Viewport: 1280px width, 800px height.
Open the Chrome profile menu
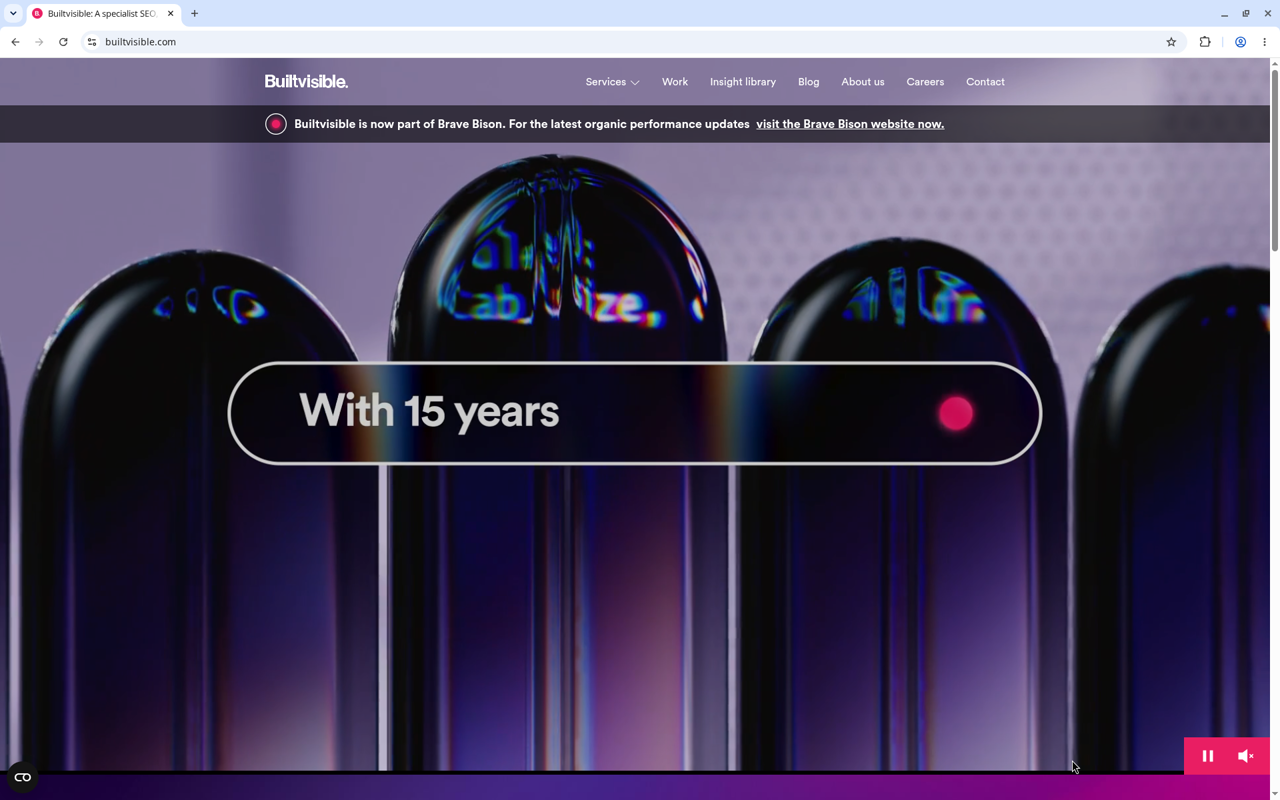1240,42
